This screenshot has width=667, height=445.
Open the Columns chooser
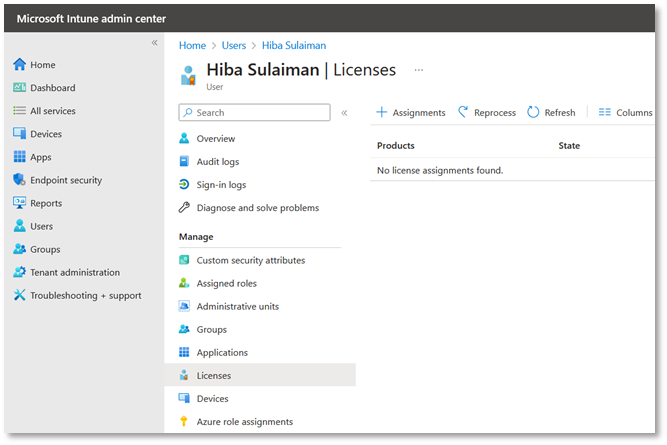click(625, 113)
